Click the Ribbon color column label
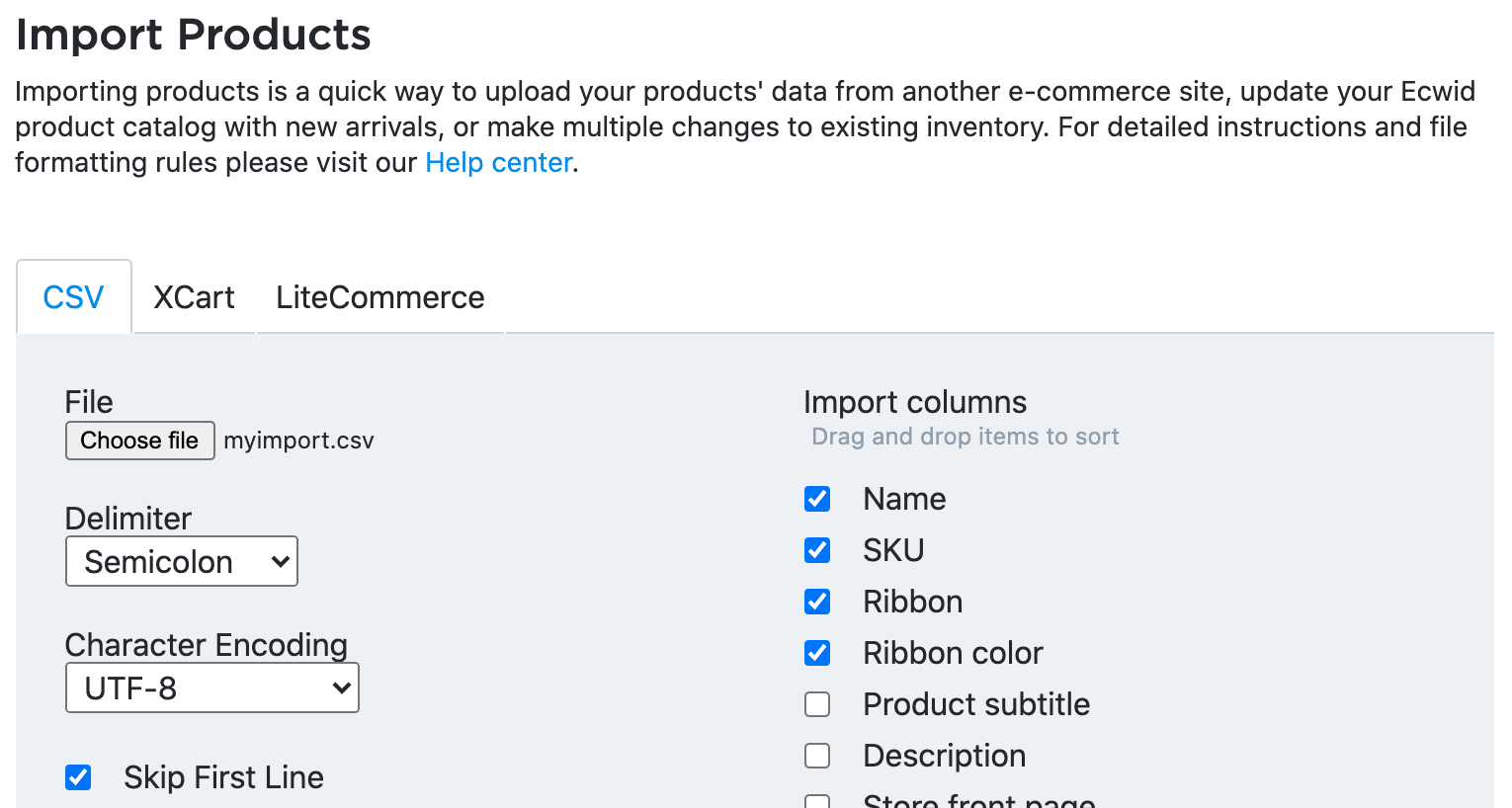The image size is (1512, 808). point(953,653)
